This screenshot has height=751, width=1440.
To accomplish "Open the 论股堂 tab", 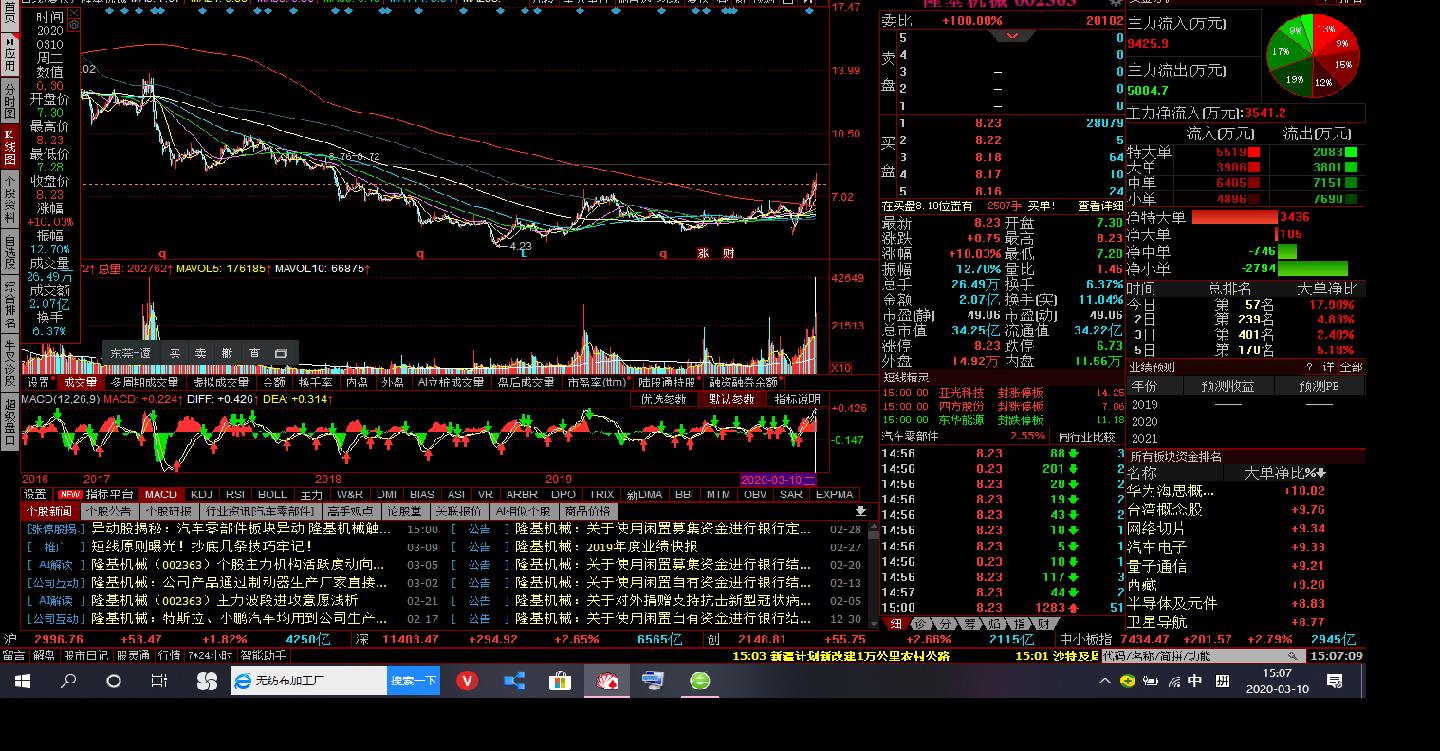I will [404, 511].
